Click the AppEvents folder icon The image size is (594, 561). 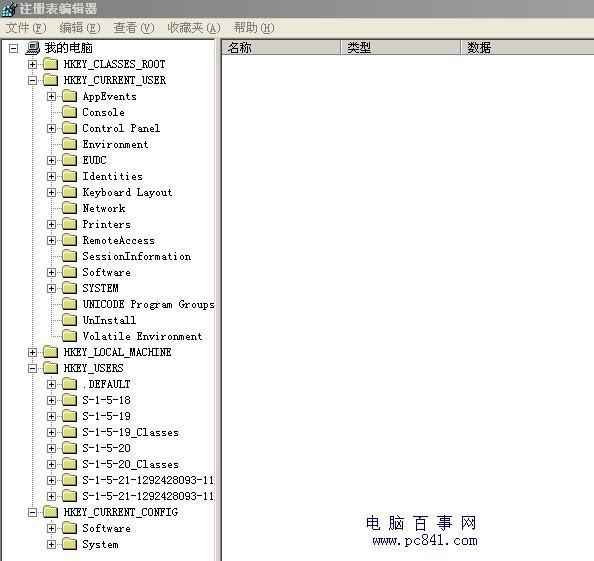pos(69,96)
